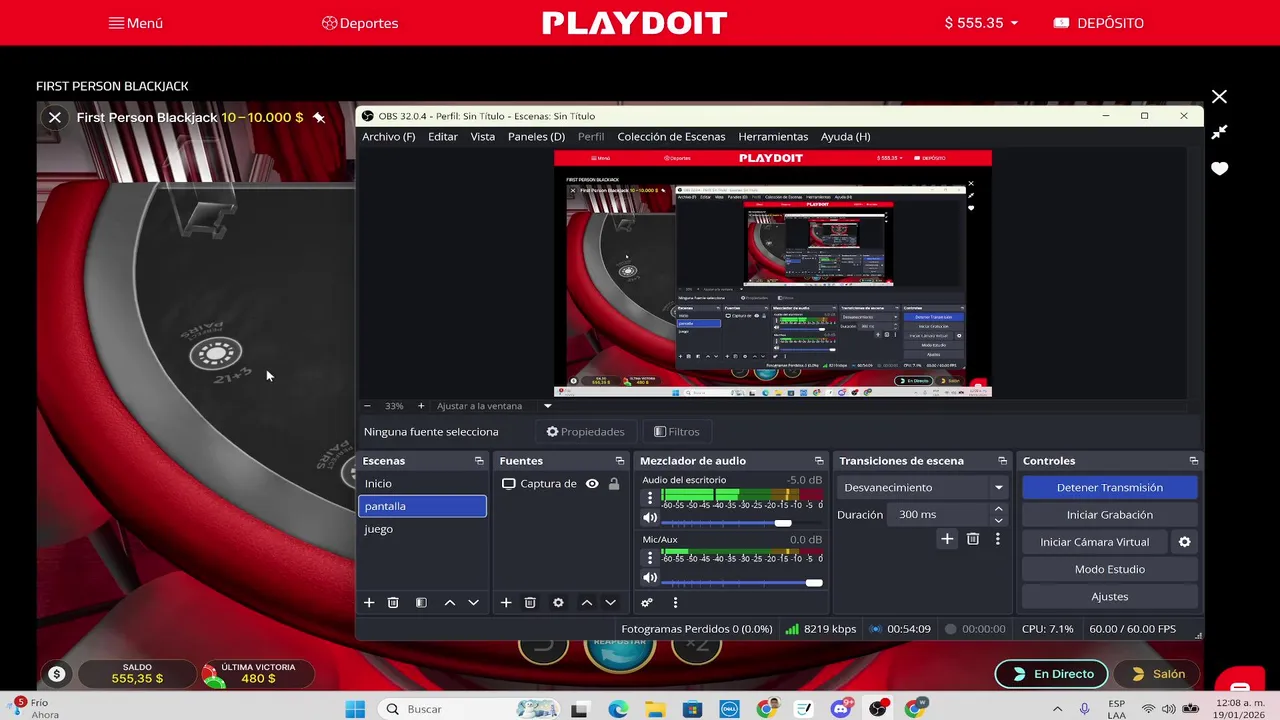Image resolution: width=1280 pixels, height=720 pixels.
Task: Open Vista menu
Action: (x=483, y=137)
